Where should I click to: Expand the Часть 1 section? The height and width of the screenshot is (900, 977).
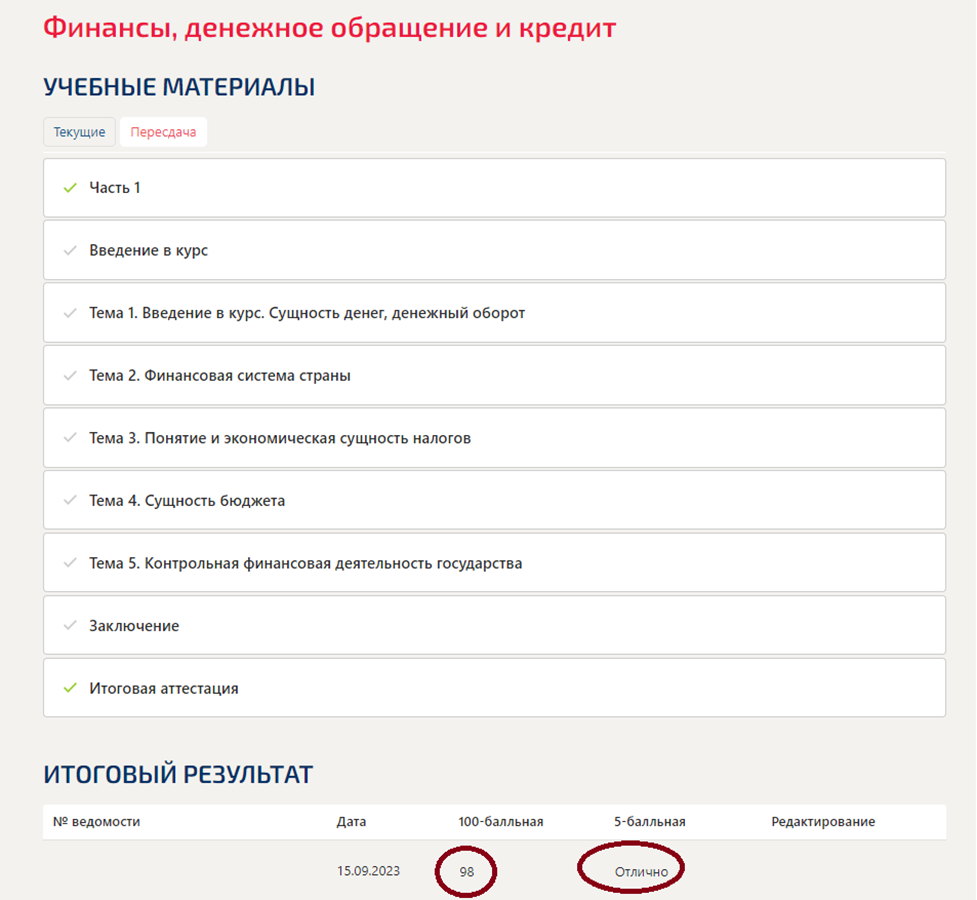(x=494, y=188)
